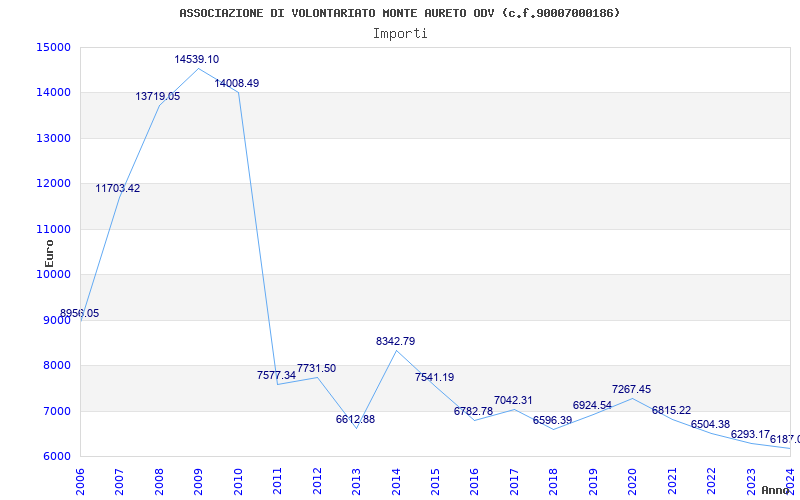Image resolution: width=800 pixels, height=500 pixels.
Task: Select the data label 6504.38
Action: [711, 424]
